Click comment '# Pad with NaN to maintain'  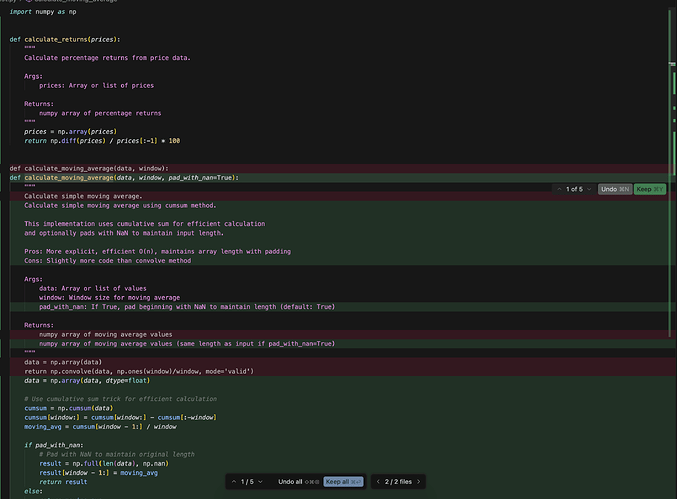117,454
